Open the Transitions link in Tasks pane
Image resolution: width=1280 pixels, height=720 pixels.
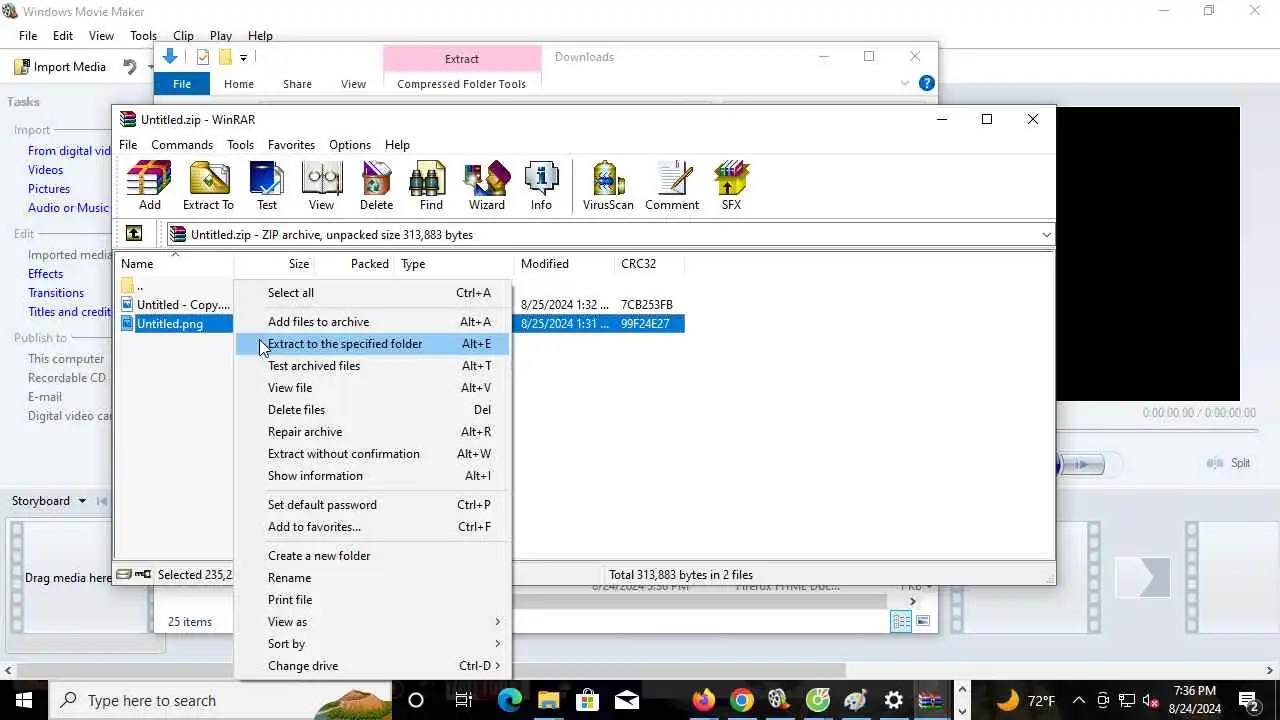pyautogui.click(x=56, y=293)
